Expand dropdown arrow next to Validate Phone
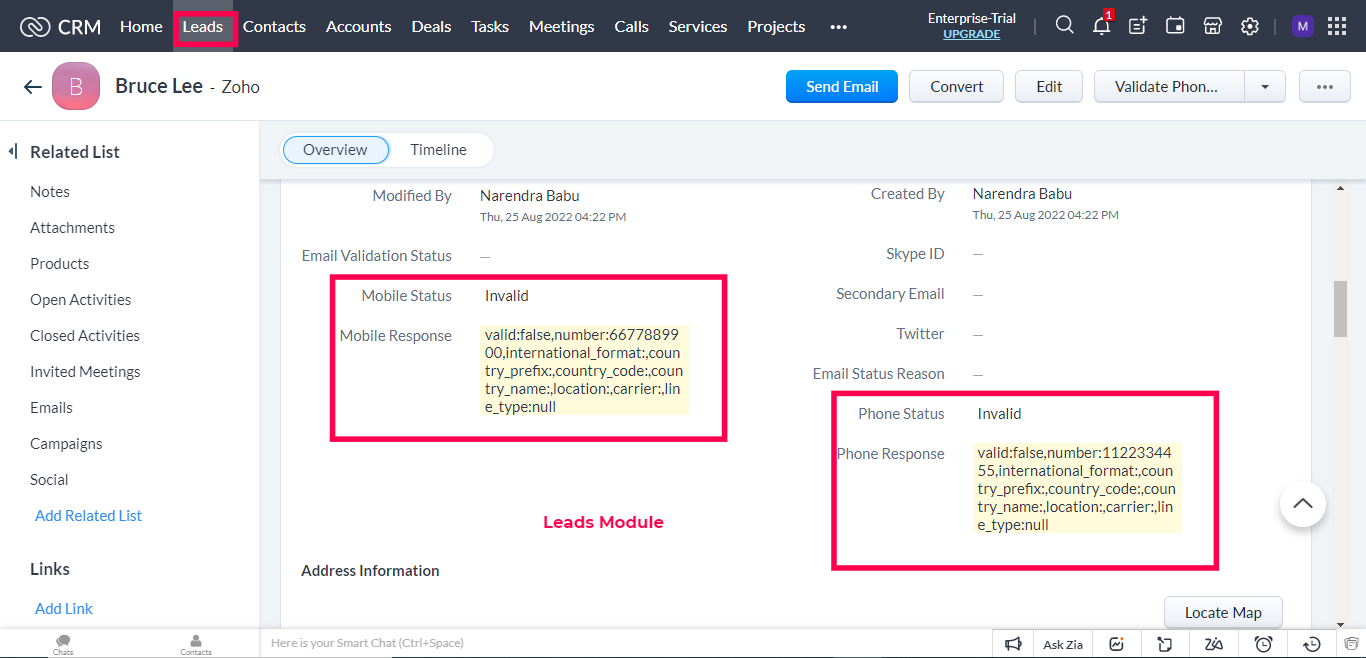 coord(1265,87)
